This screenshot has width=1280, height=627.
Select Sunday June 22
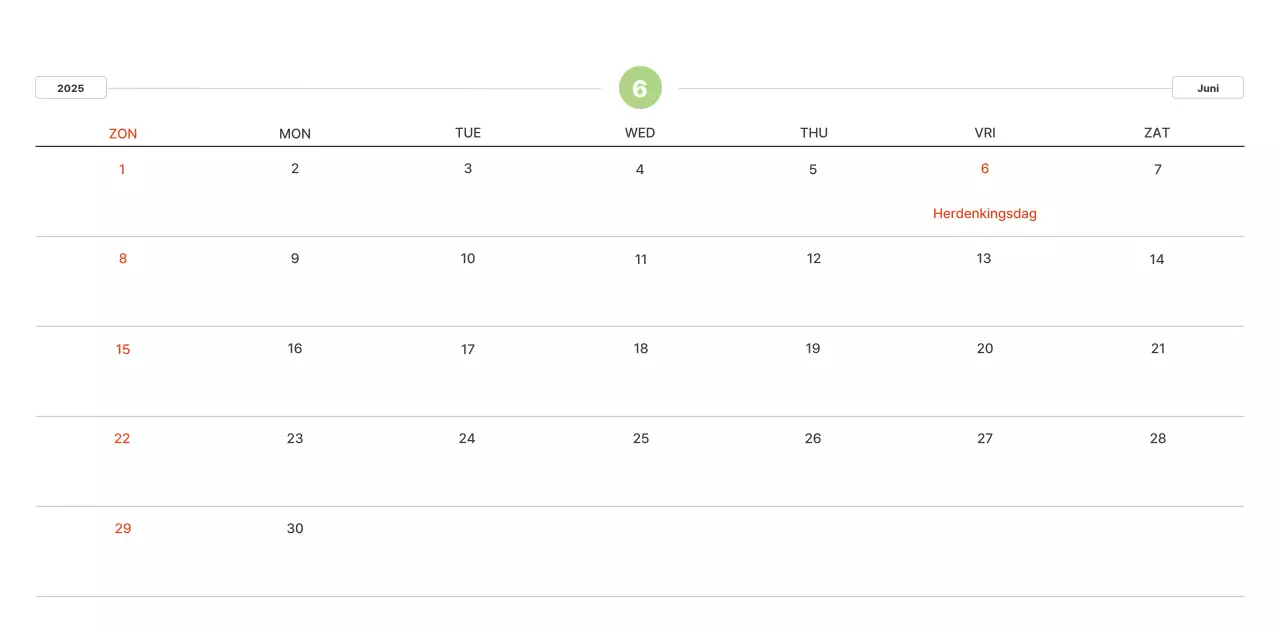coord(122,438)
